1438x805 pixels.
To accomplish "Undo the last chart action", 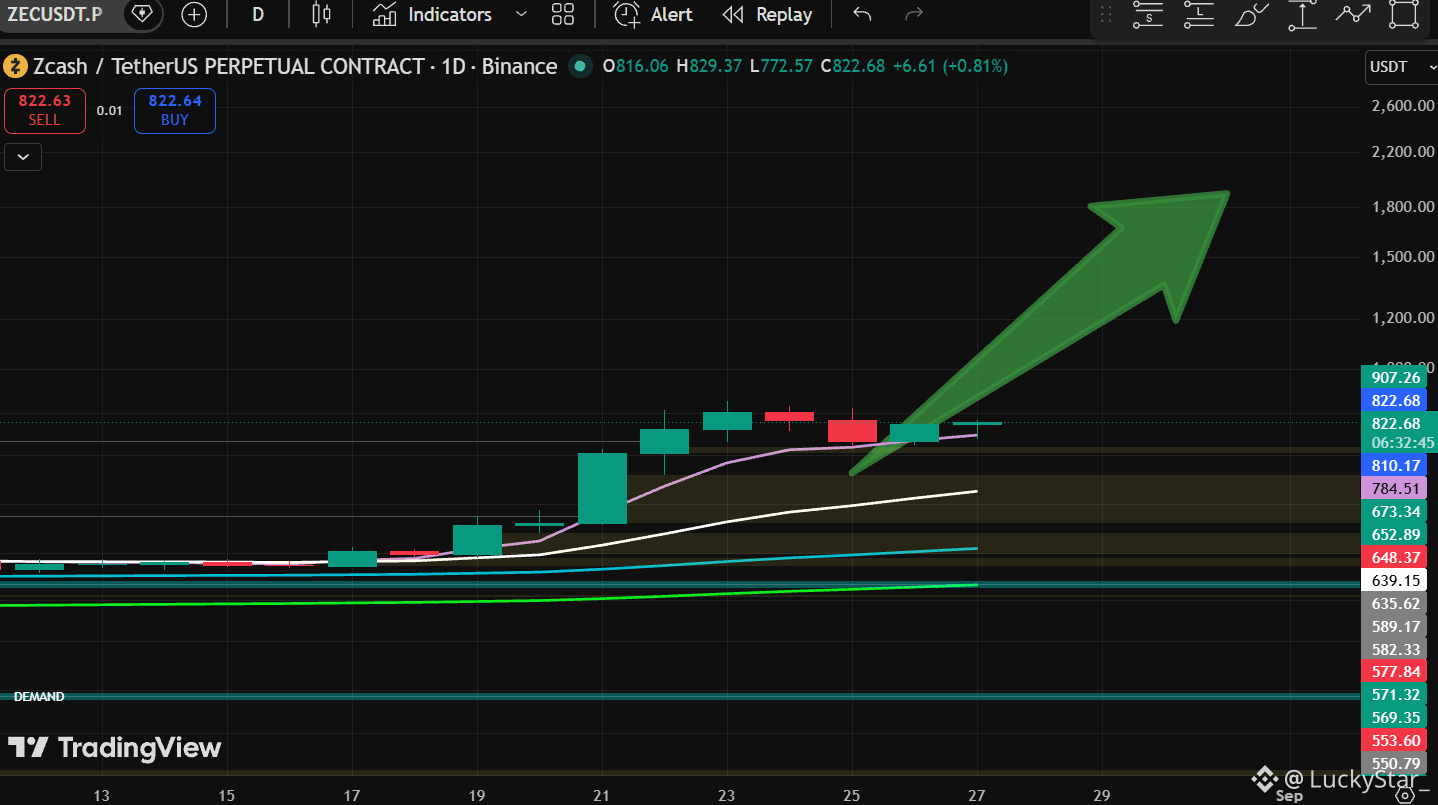I will pos(862,14).
